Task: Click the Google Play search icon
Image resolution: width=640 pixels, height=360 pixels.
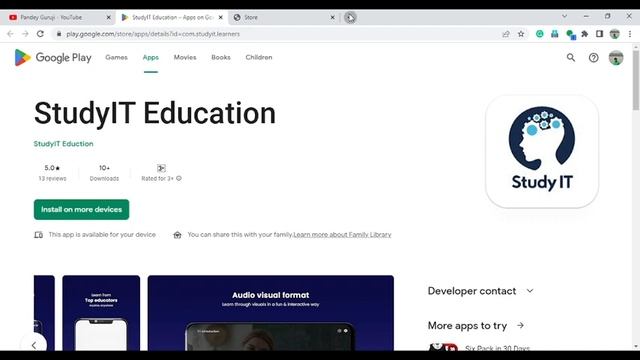Action: click(x=571, y=58)
